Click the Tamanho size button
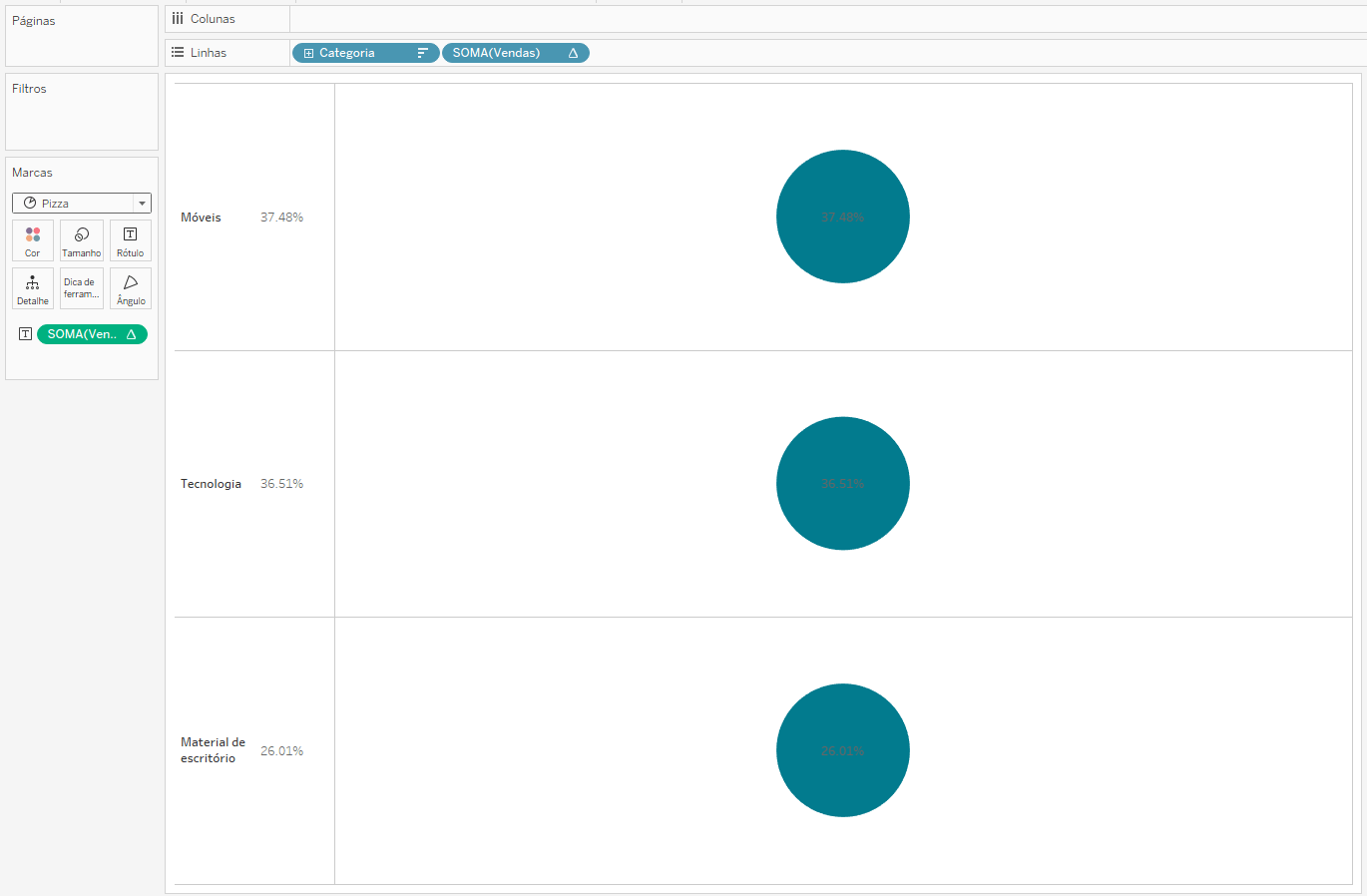Screen dimensions: 1367x896 (82, 240)
